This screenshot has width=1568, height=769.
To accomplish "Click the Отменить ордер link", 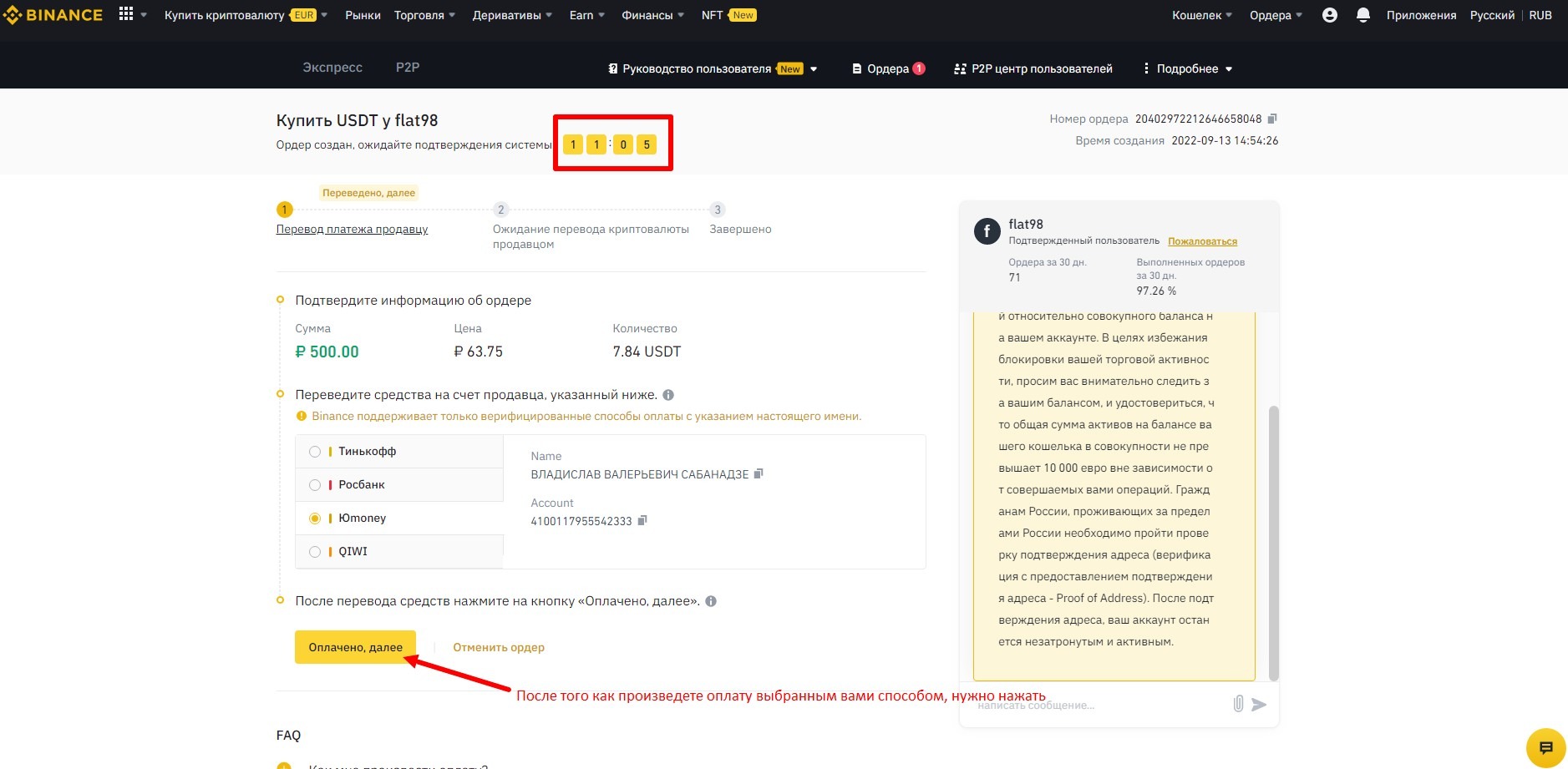I will pyautogui.click(x=498, y=647).
